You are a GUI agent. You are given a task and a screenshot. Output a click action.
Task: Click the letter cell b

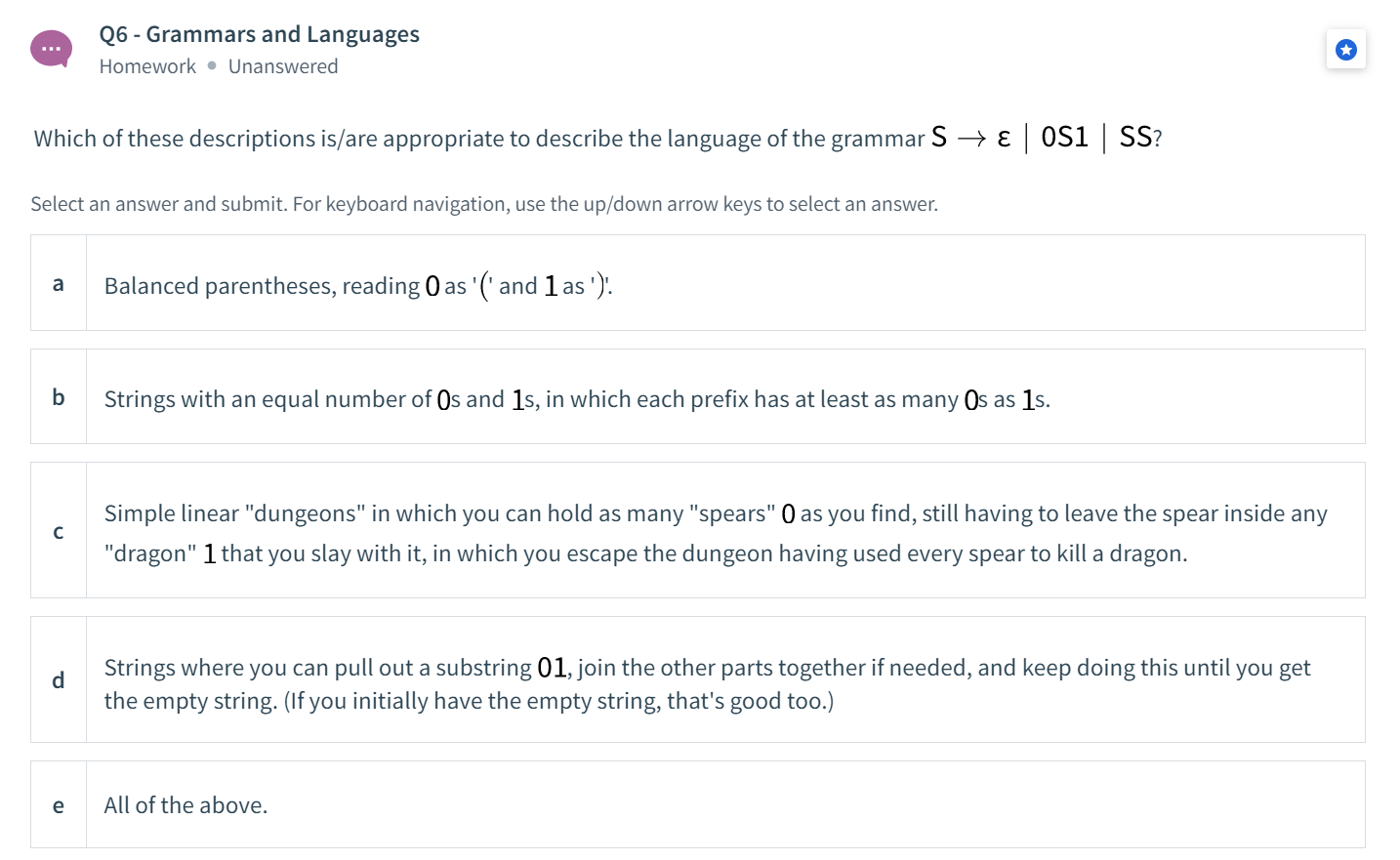58,396
